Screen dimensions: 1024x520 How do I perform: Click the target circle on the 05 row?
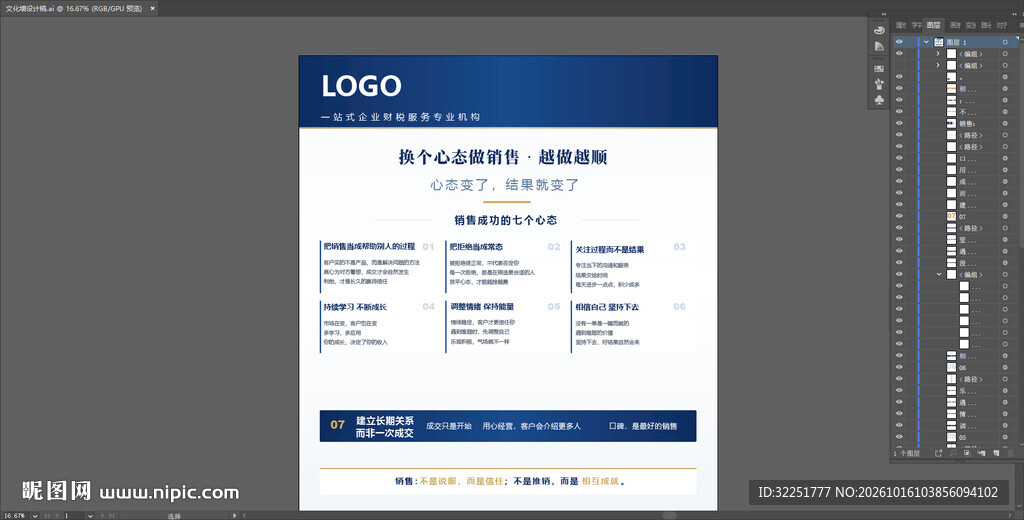pos(1005,437)
